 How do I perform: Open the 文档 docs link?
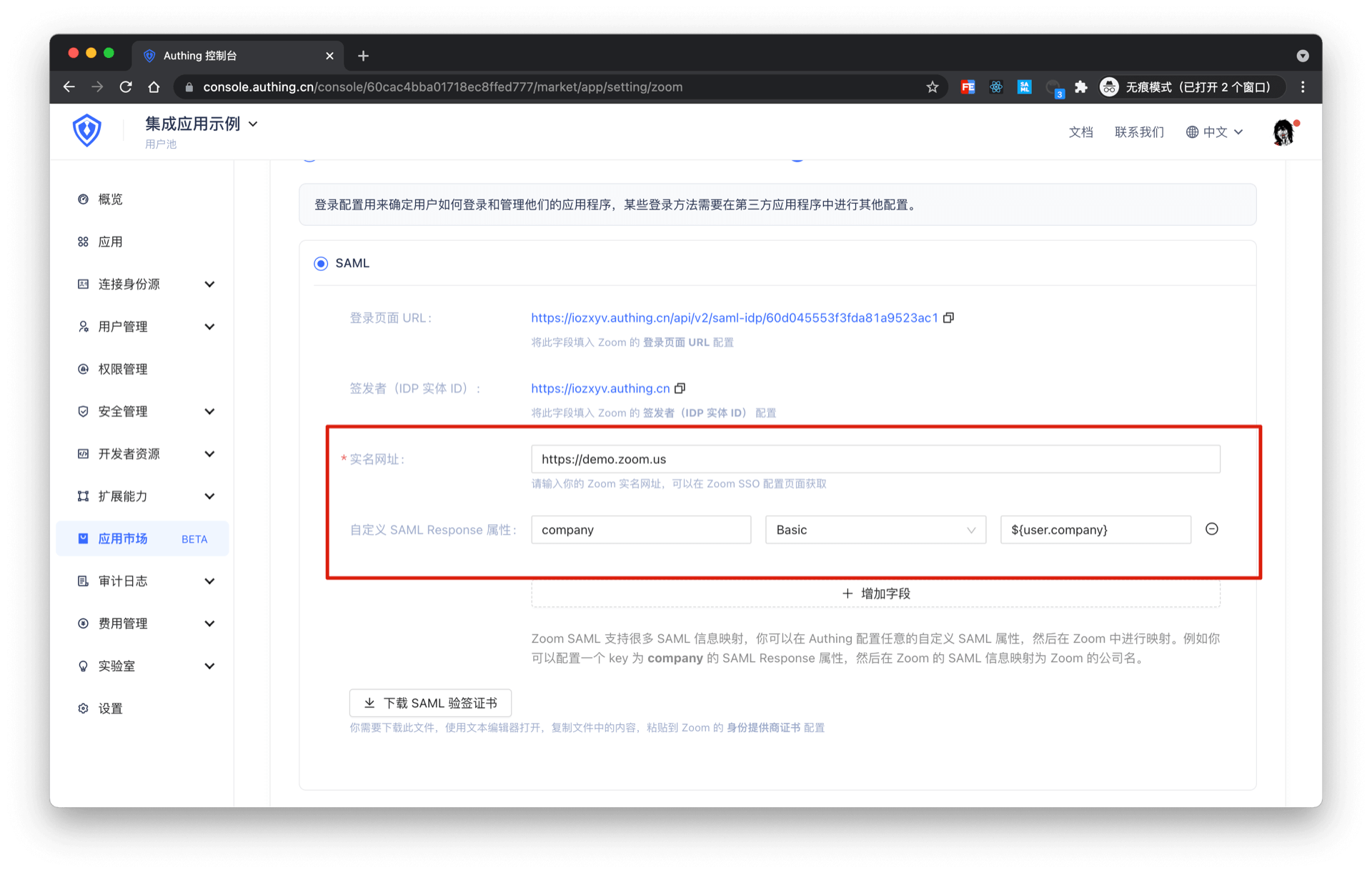[x=1080, y=132]
